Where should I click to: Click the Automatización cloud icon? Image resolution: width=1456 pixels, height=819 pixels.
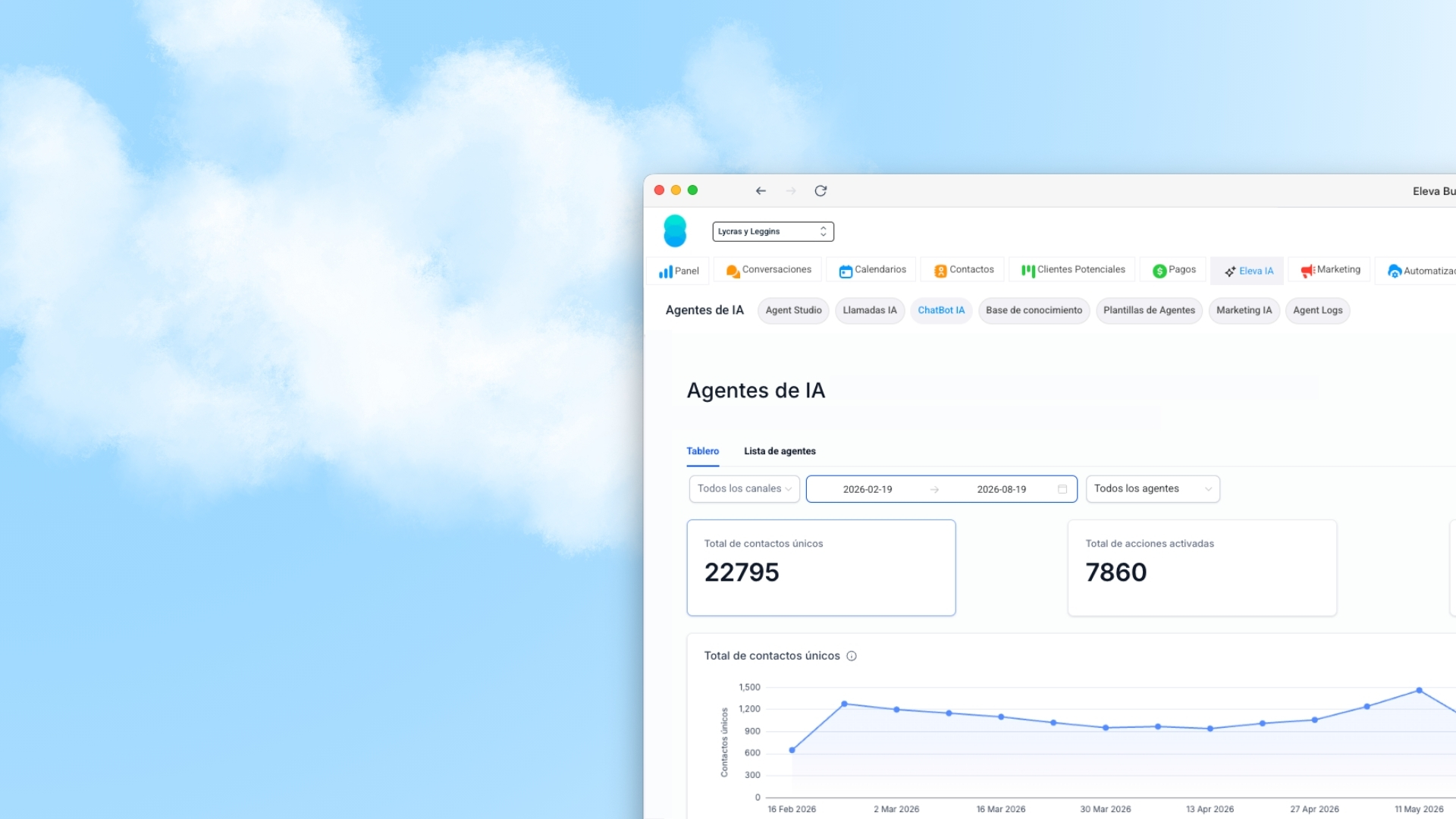[1394, 271]
